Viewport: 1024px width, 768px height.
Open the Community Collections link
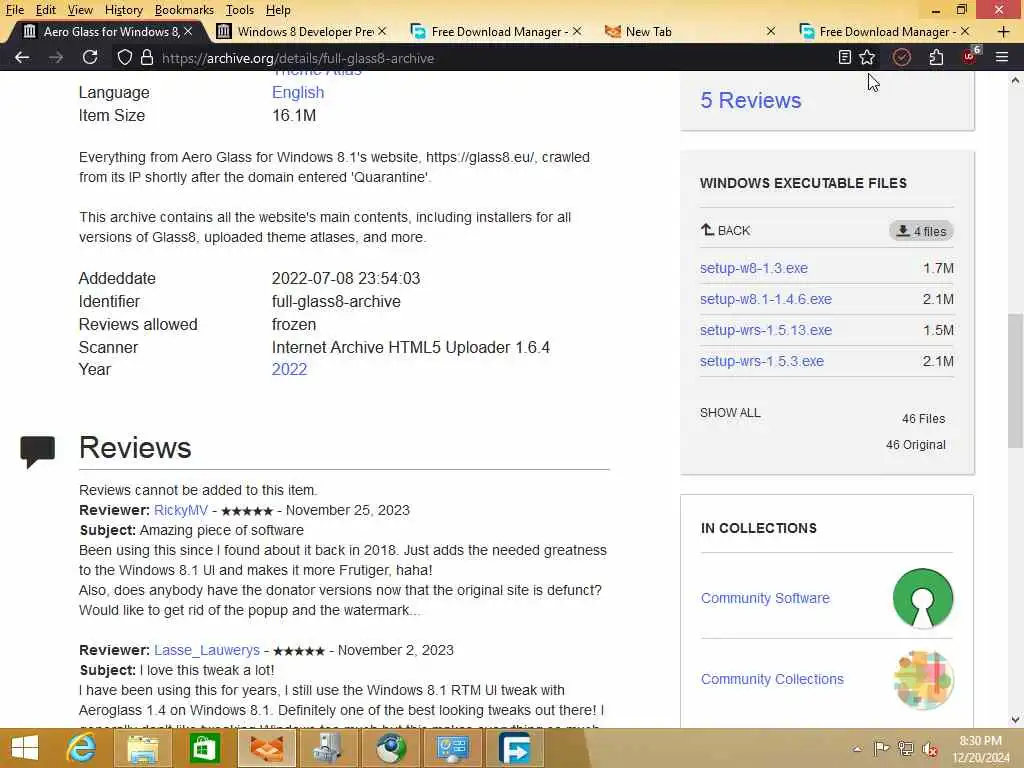pyautogui.click(x=772, y=679)
